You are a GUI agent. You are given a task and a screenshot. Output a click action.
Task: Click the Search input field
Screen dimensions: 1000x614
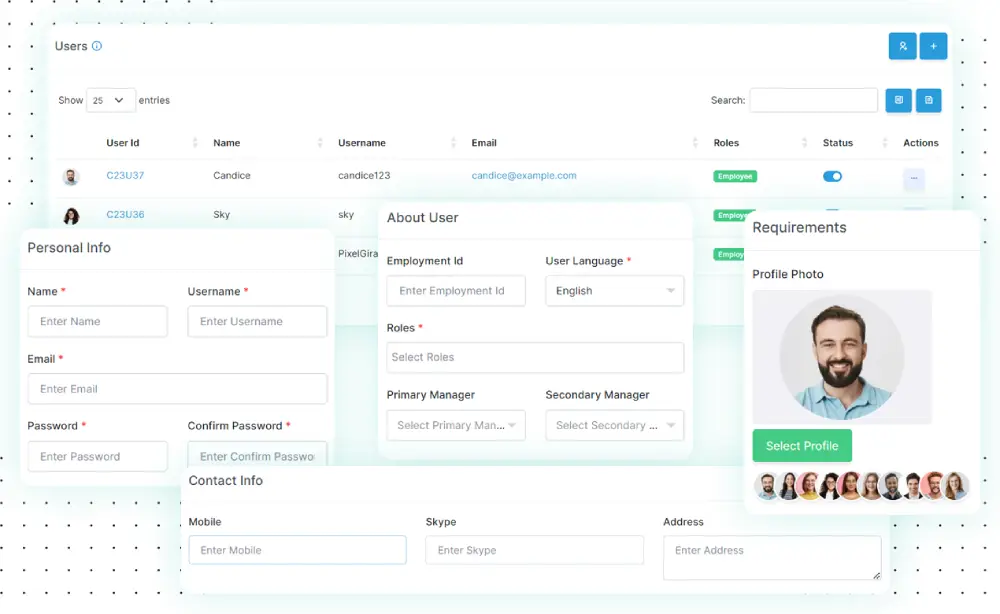click(813, 100)
